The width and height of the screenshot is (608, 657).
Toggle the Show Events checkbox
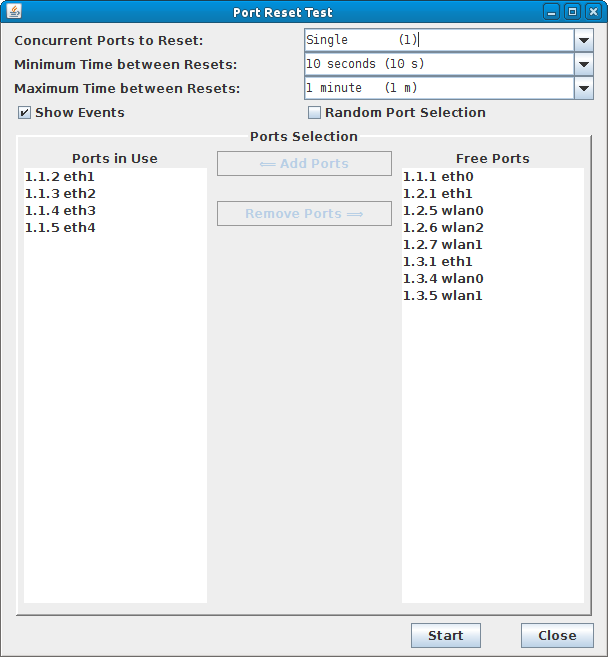(x=24, y=113)
